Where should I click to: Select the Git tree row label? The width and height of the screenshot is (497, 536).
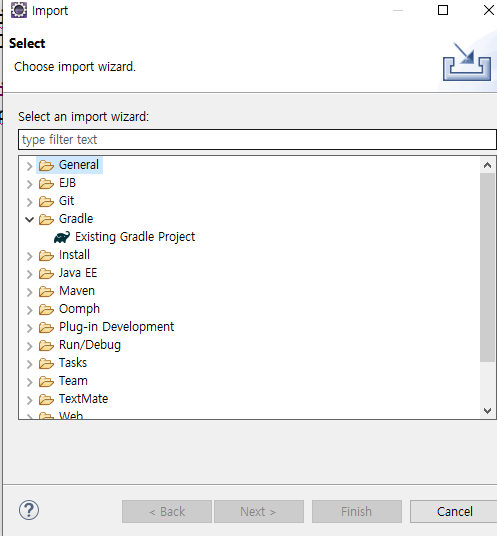click(66, 201)
